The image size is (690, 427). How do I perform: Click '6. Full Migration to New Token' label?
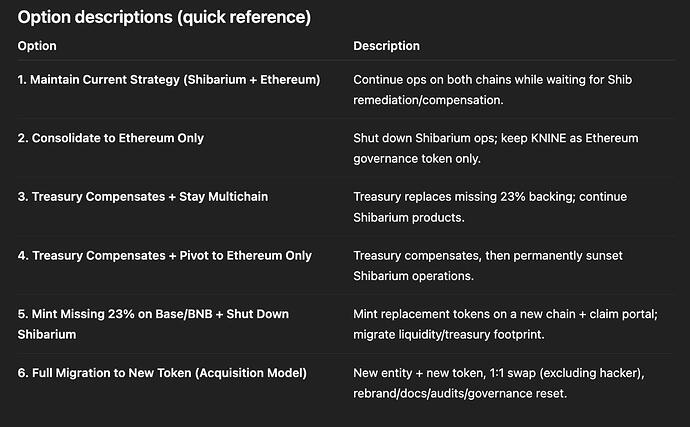point(162,373)
